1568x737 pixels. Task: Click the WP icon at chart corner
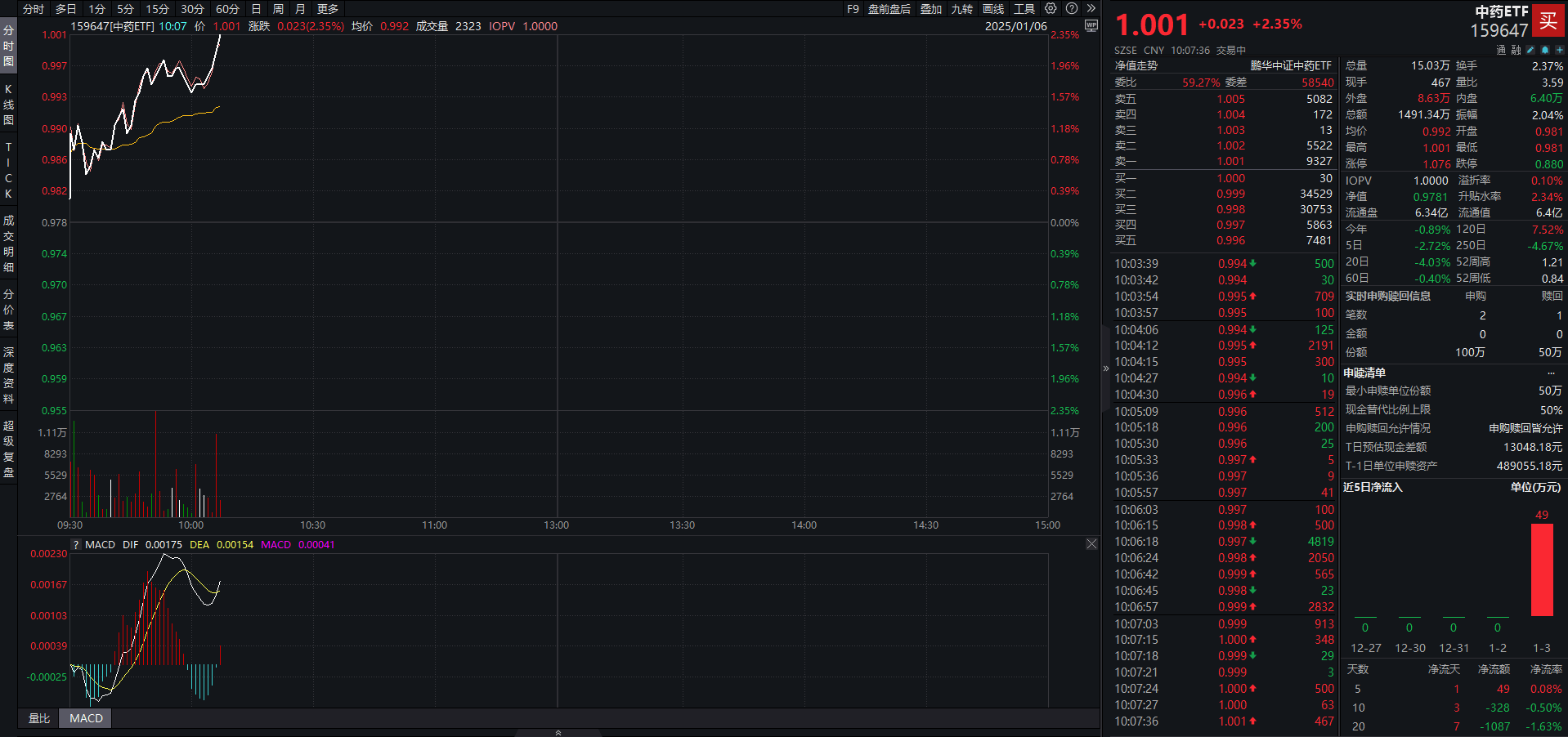click(1091, 26)
